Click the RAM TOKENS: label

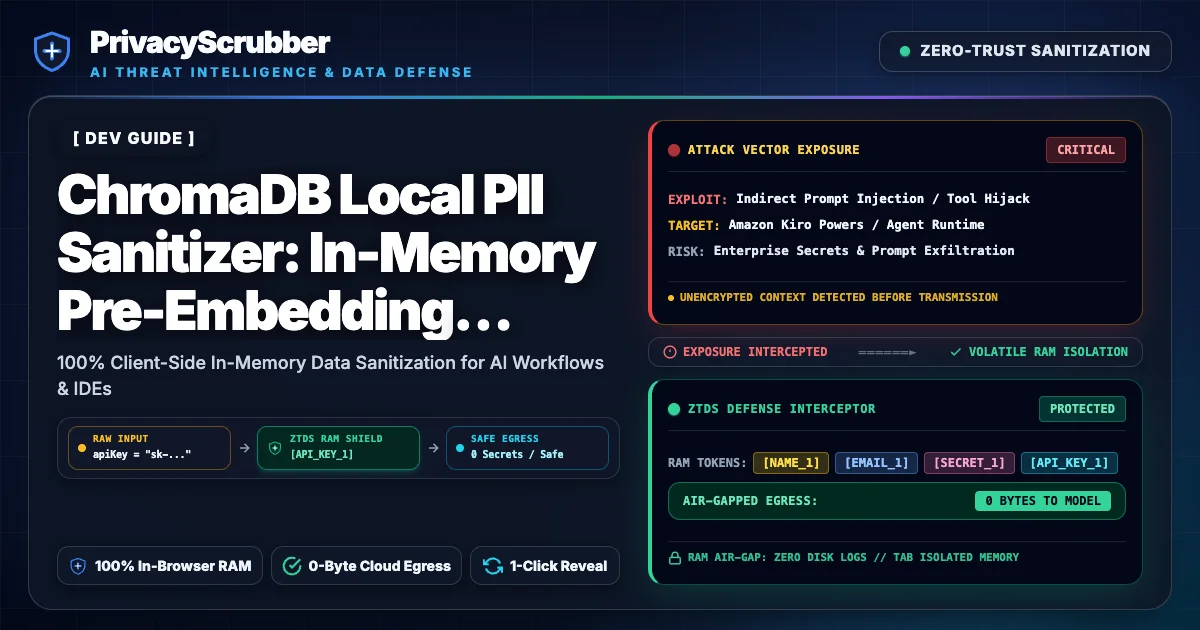706,463
